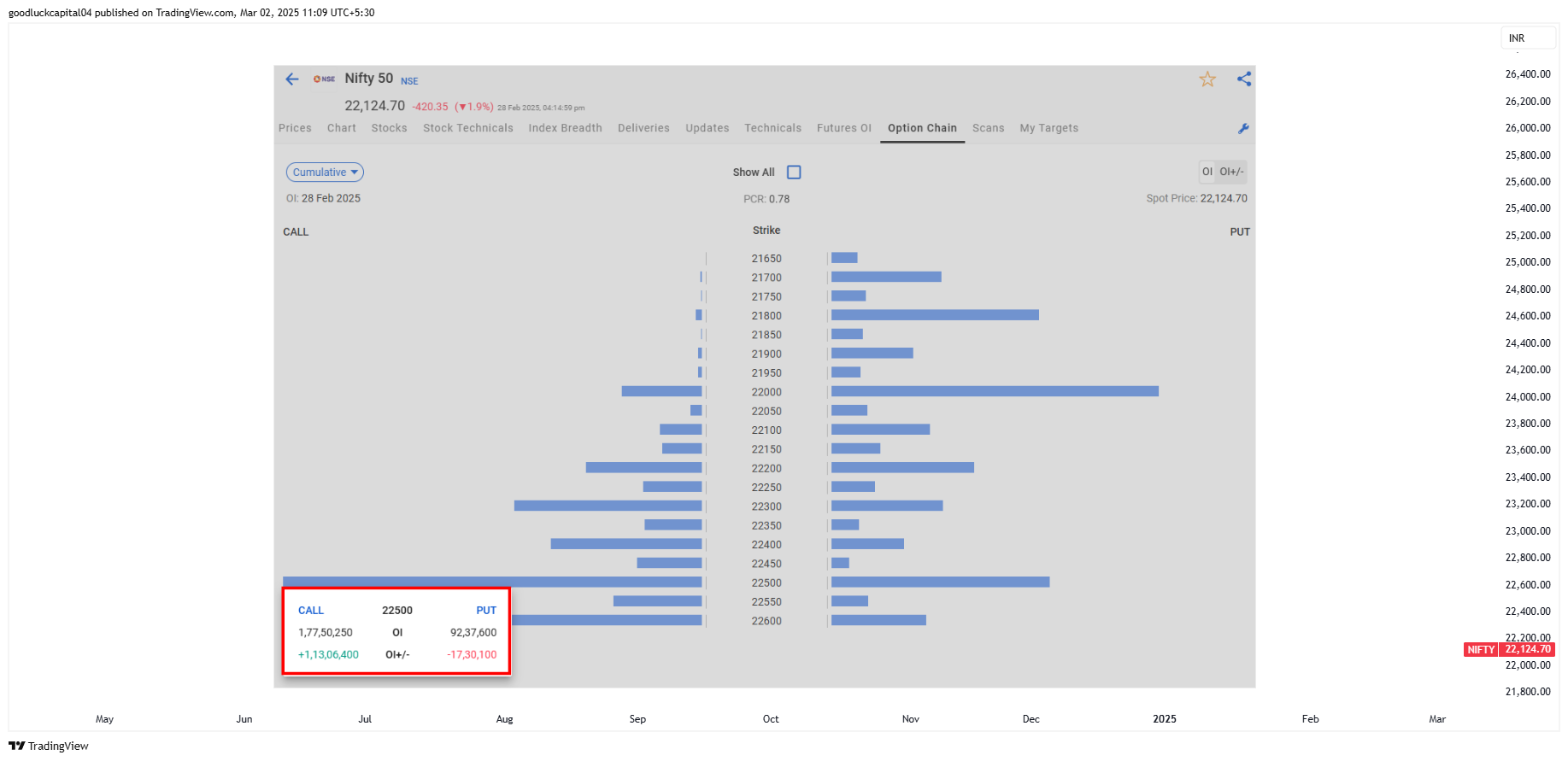Click the 2025 time axis label

(x=1165, y=719)
